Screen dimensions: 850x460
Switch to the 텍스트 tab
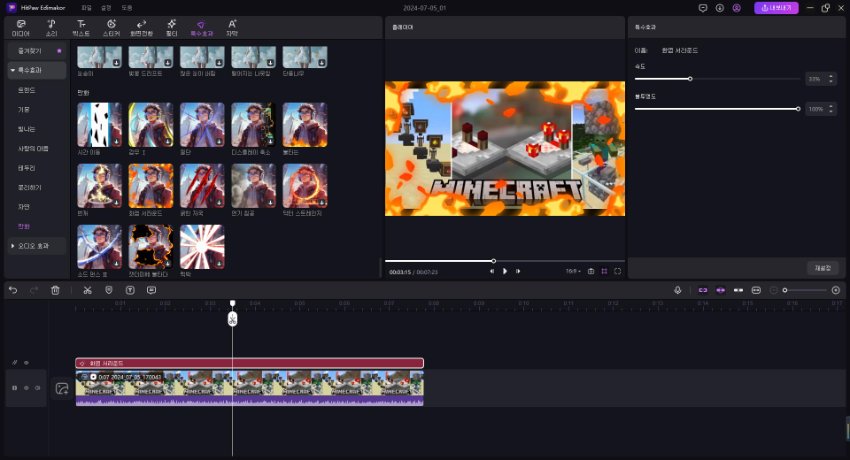click(x=81, y=27)
